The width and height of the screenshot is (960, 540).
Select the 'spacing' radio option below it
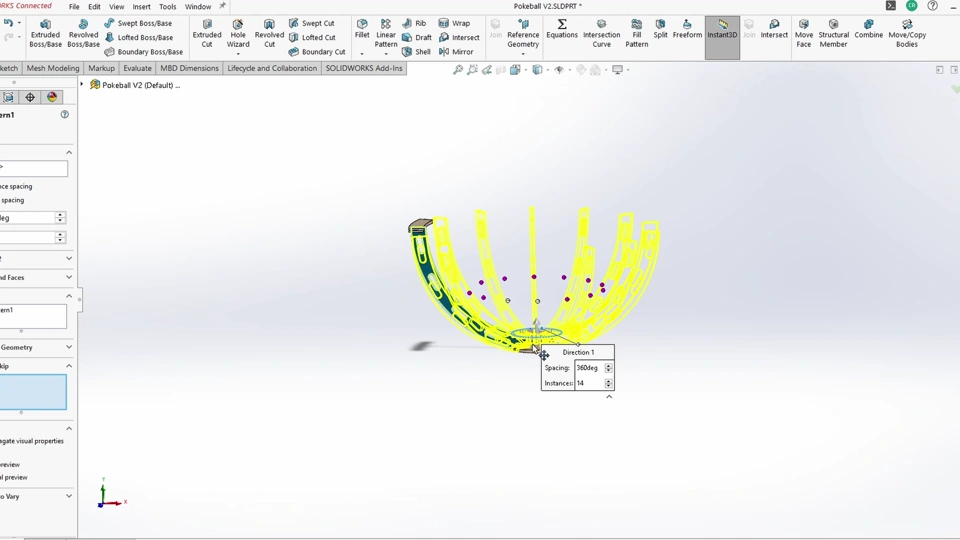click(12, 200)
